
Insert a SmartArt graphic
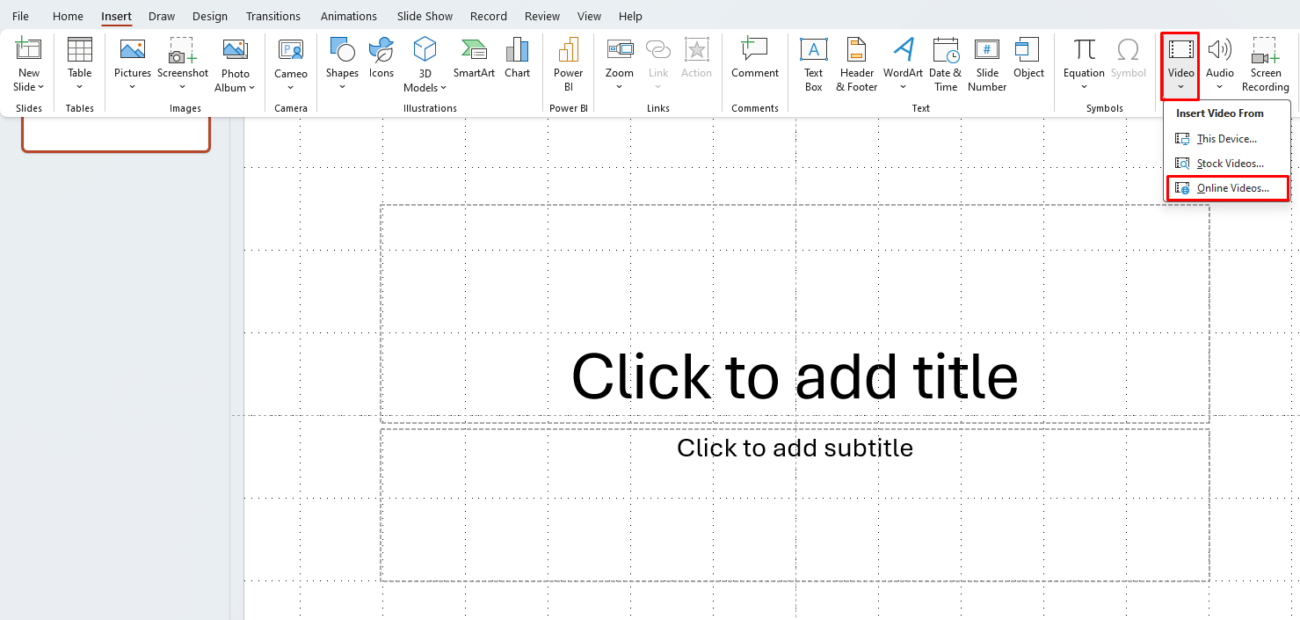click(x=474, y=58)
